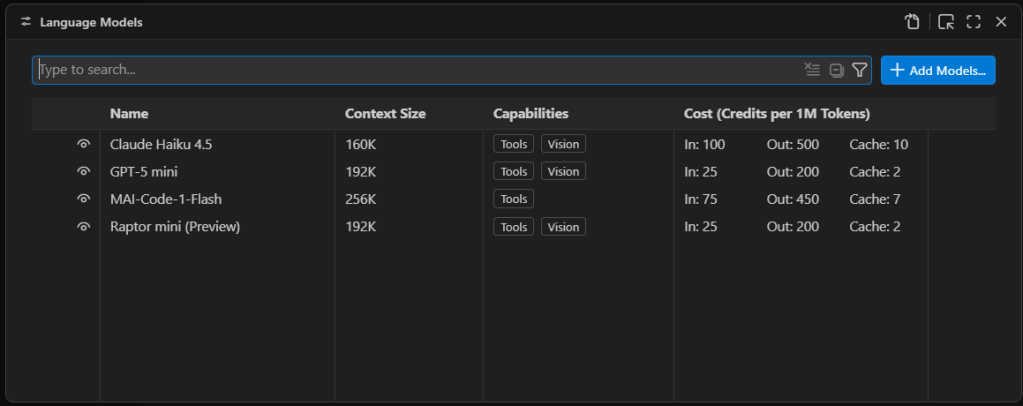Click the Tools tag for Claude Haiku 4.5
1023x406 pixels.
click(513, 144)
